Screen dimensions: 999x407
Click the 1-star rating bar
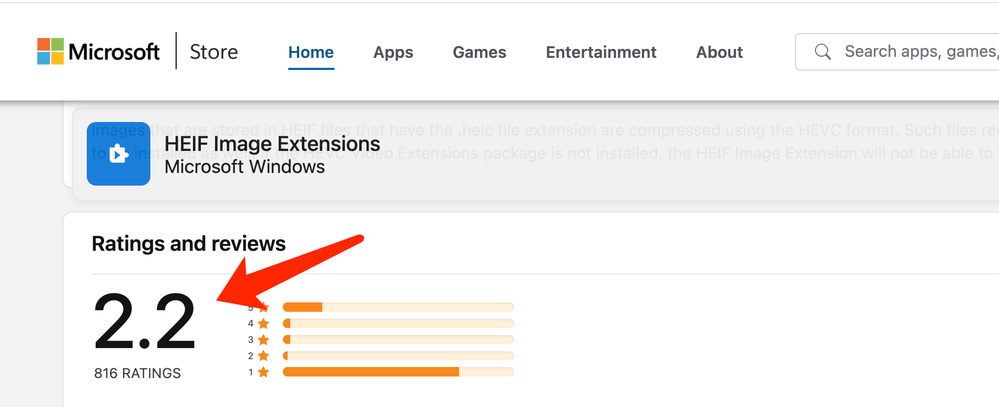tap(398, 372)
